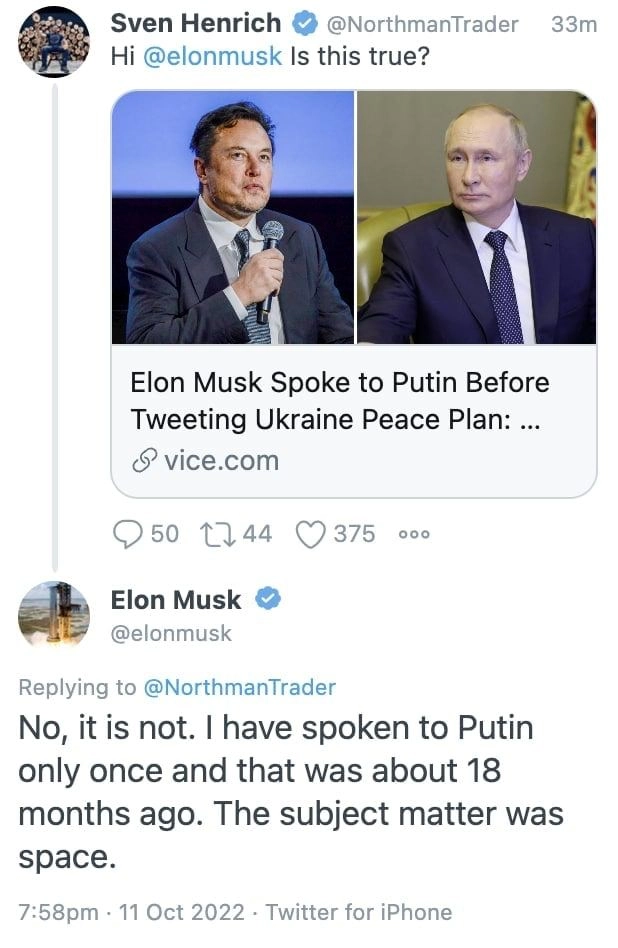Open the Putin photo in link card

pos(477,217)
